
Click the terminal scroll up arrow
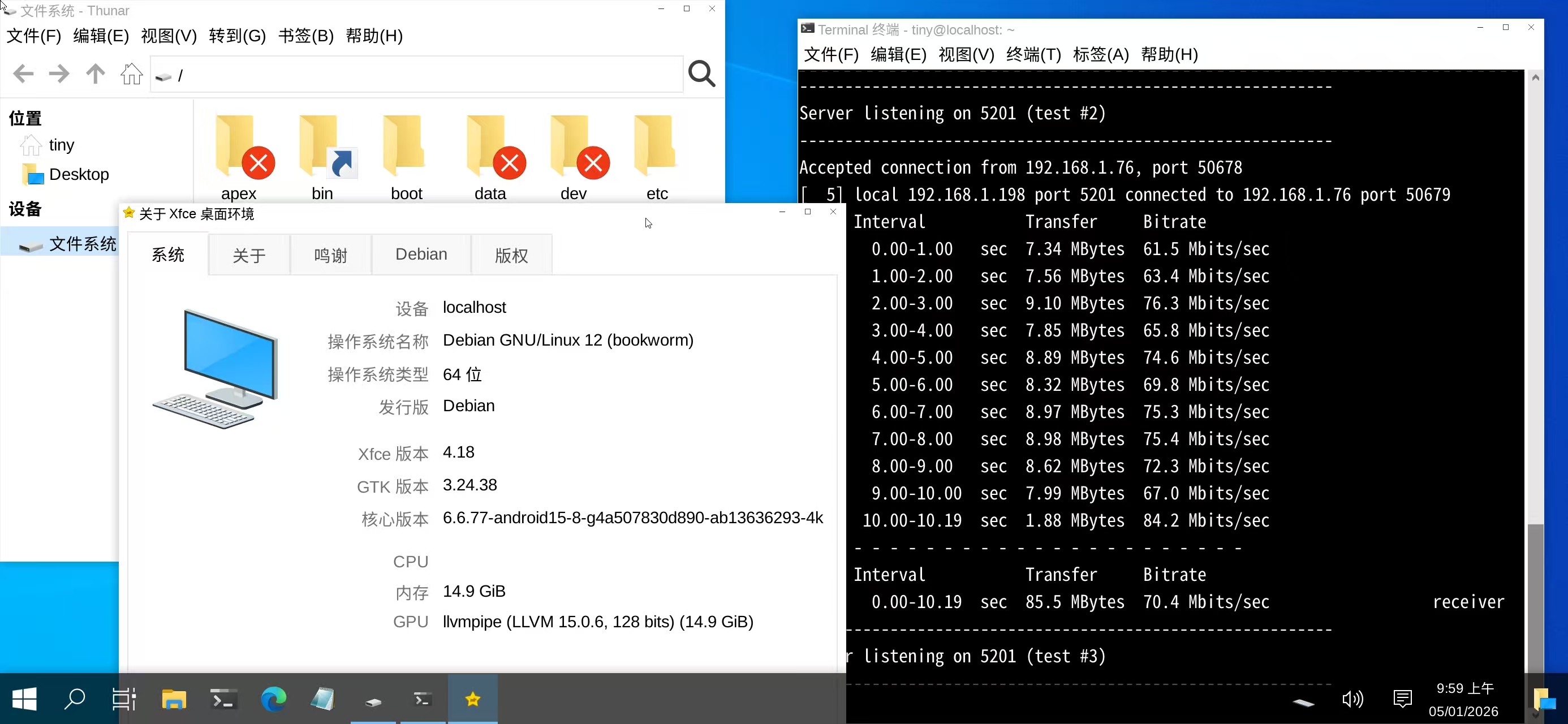(1535, 78)
